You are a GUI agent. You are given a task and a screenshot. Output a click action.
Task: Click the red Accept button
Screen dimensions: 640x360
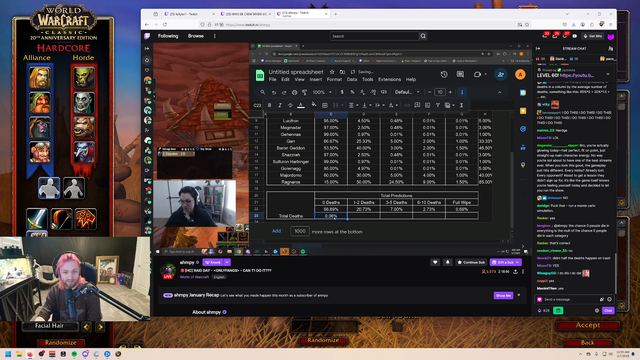click(x=588, y=325)
